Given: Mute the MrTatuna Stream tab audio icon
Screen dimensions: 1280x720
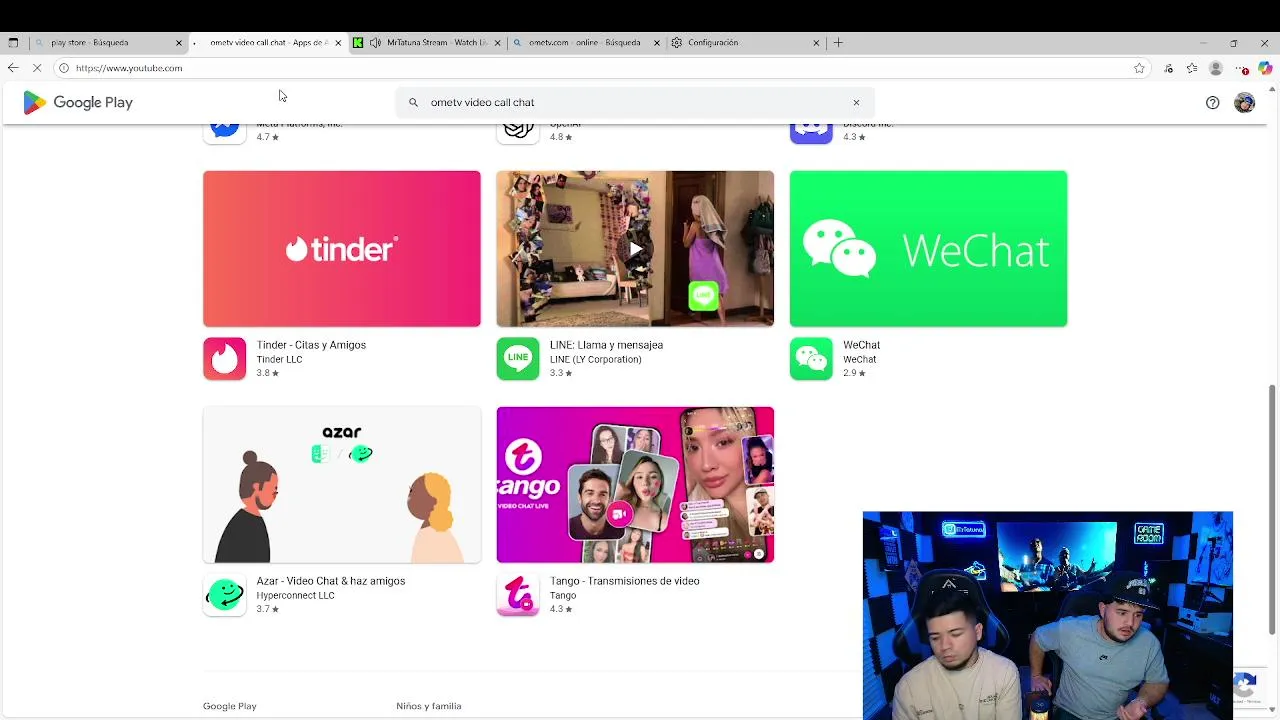Looking at the screenshot, I should (375, 43).
